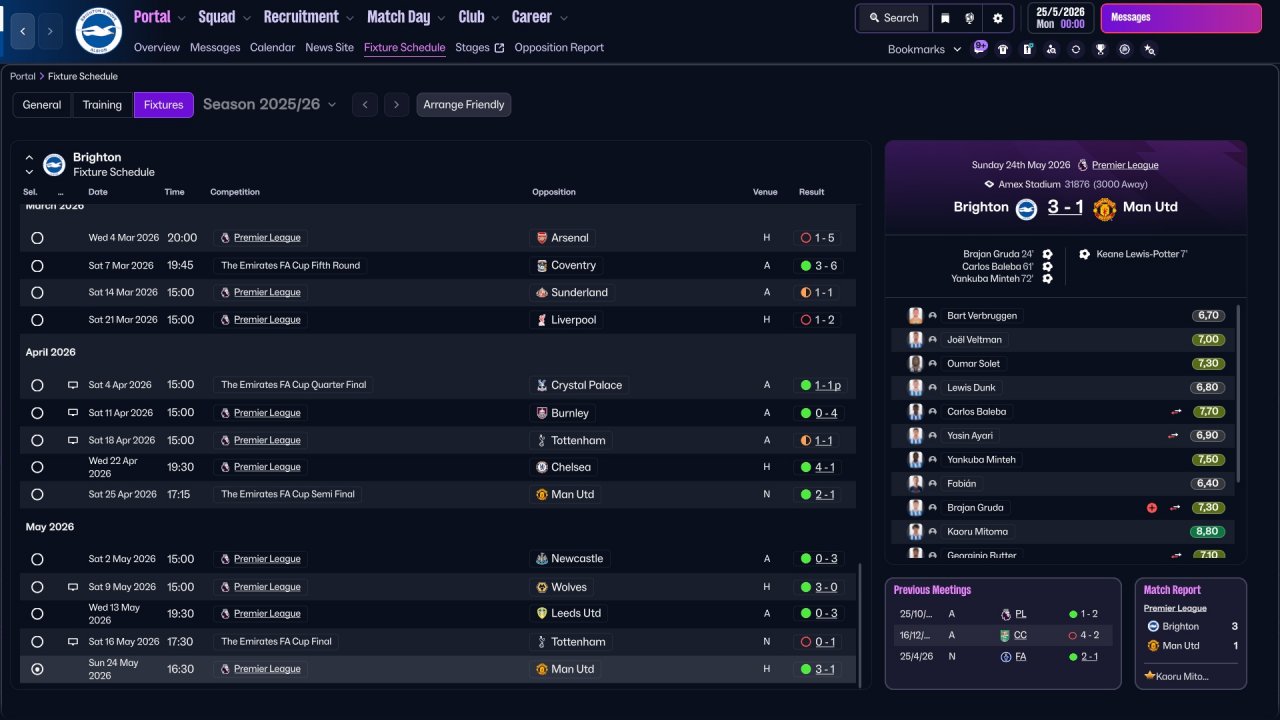
Task: Click TV icon on the Wolves fixture row
Action: click(x=73, y=587)
